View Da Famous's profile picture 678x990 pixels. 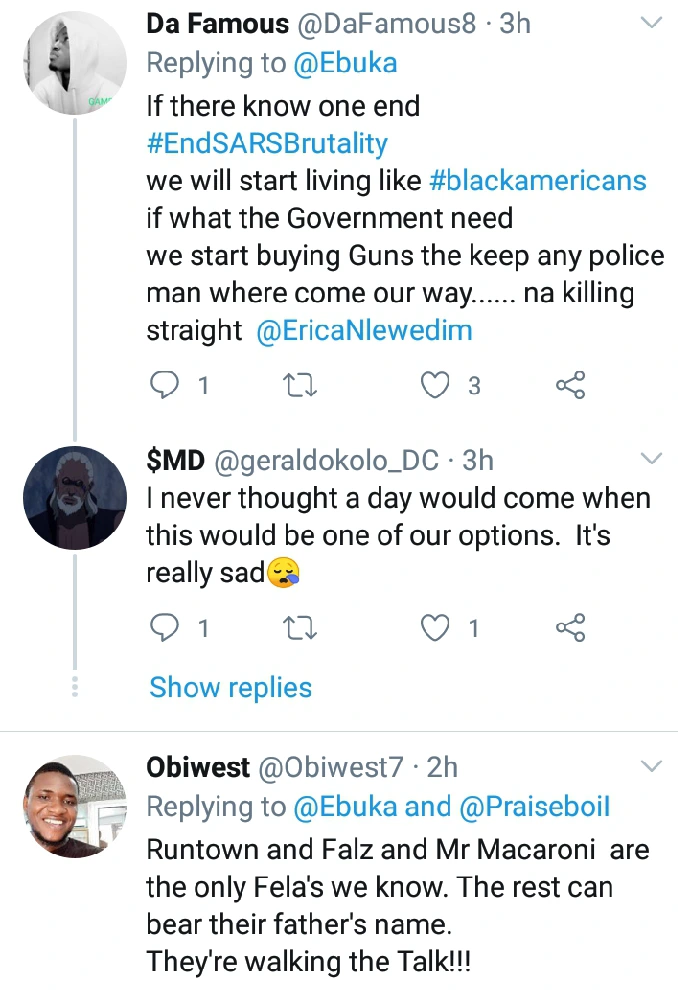(x=74, y=64)
